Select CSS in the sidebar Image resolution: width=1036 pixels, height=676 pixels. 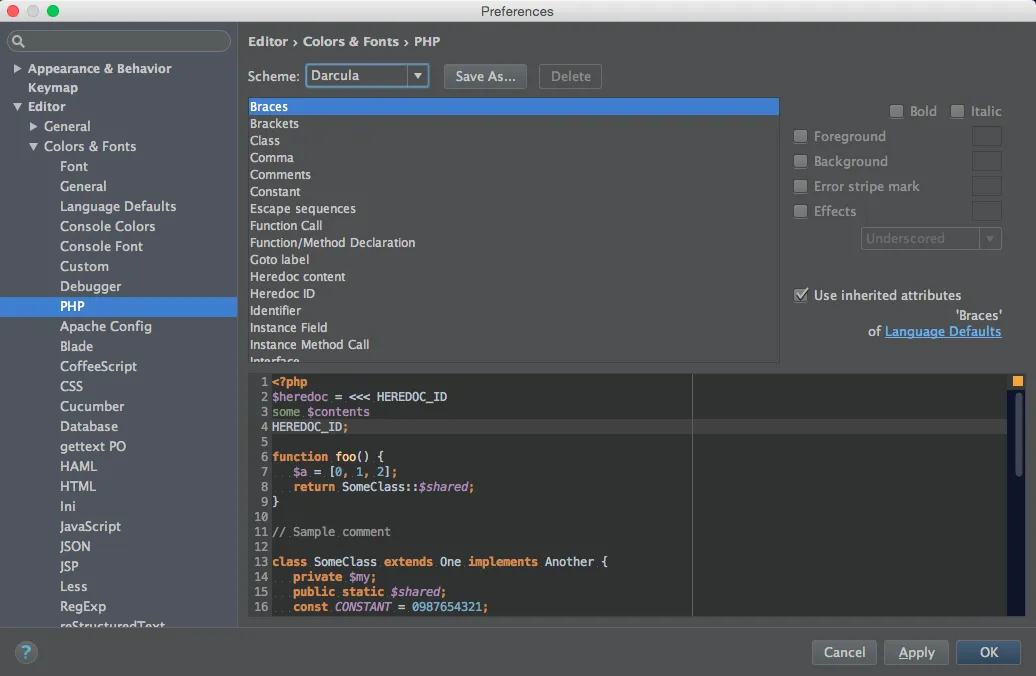click(71, 386)
